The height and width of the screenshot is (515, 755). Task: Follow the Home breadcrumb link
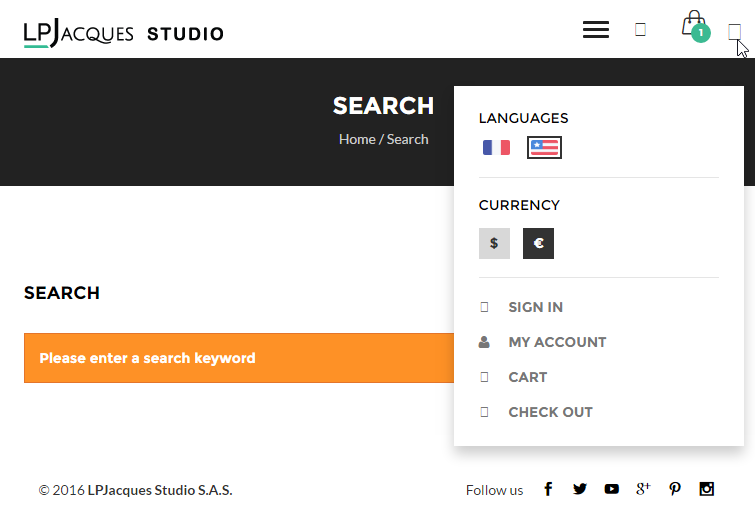pyautogui.click(x=357, y=139)
